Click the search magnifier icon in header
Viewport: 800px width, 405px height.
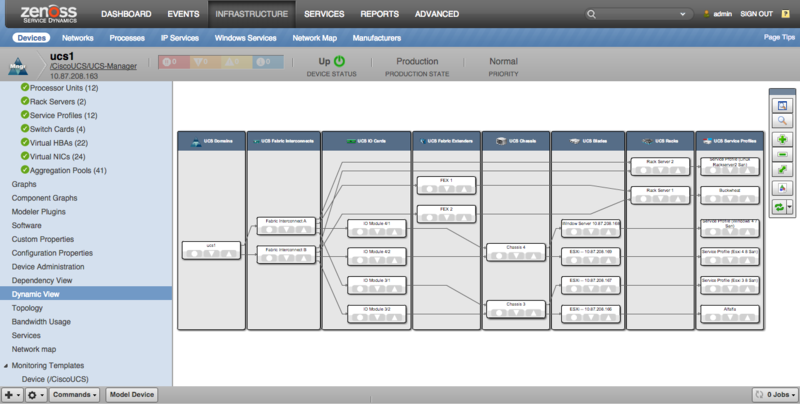591,14
